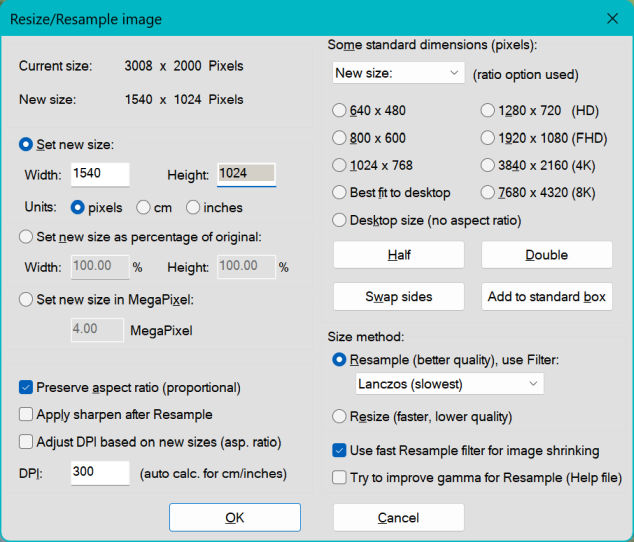Close the Resize/Resample image dialog

[612, 19]
